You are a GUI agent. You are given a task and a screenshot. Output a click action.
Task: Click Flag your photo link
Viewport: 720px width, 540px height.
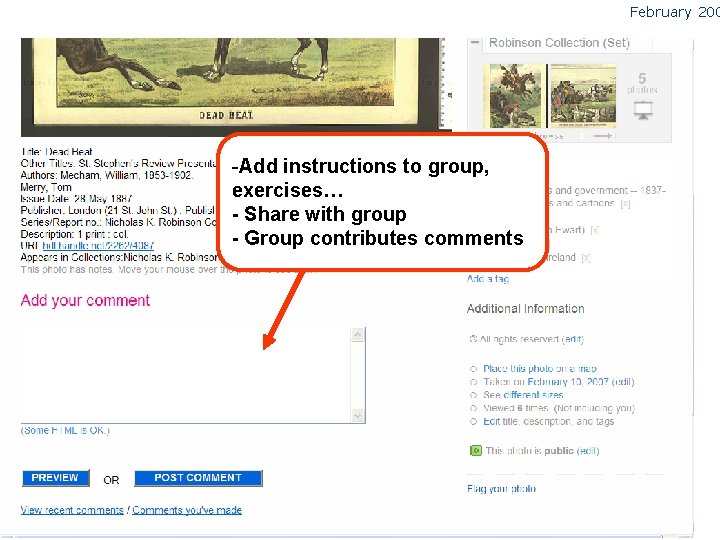point(501,489)
